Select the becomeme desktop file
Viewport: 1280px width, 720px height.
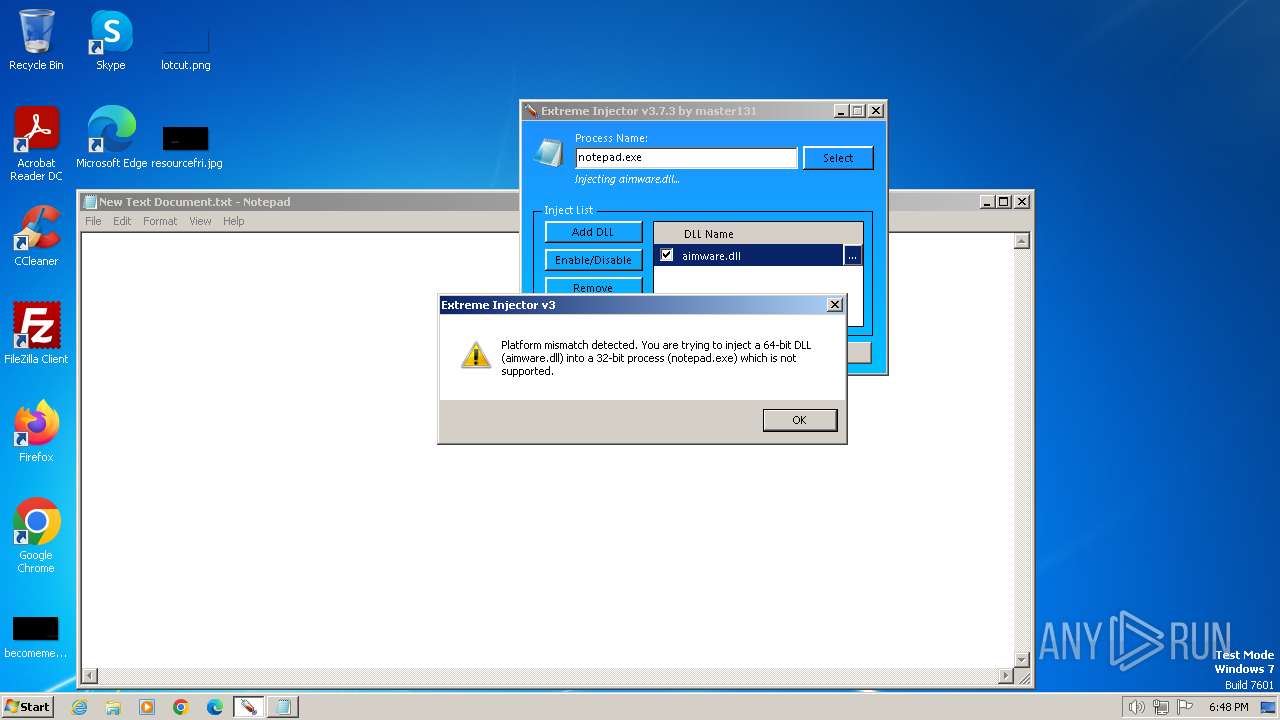pos(36,637)
